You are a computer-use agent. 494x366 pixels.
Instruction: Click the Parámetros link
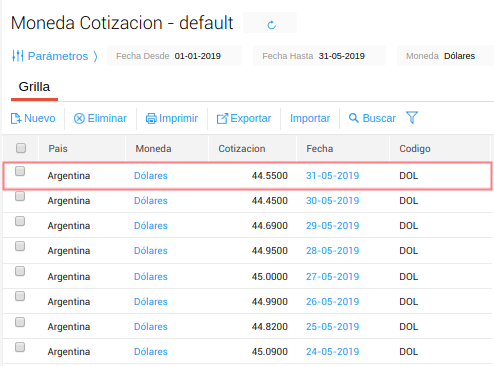58,56
